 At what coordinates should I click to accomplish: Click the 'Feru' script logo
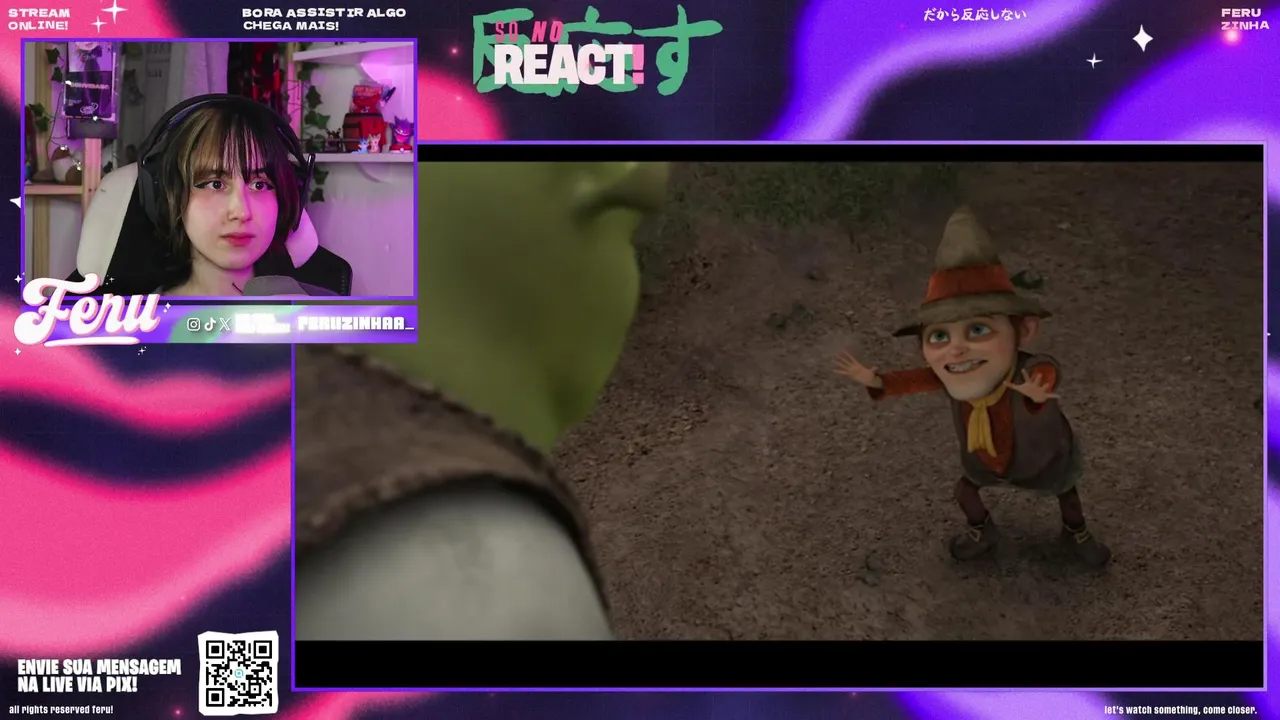[88, 310]
